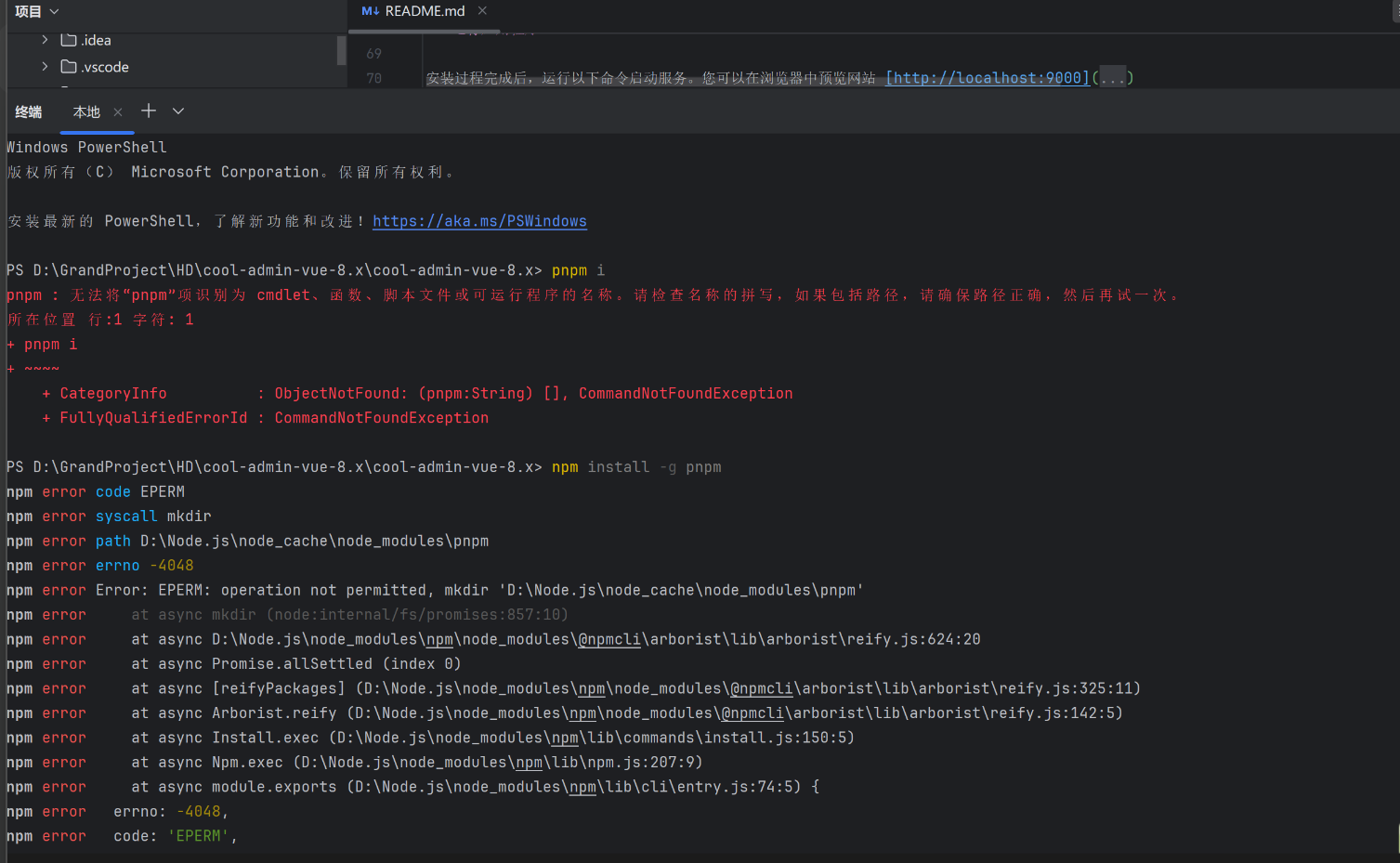Open a new terminal with the plus icon

[x=148, y=111]
